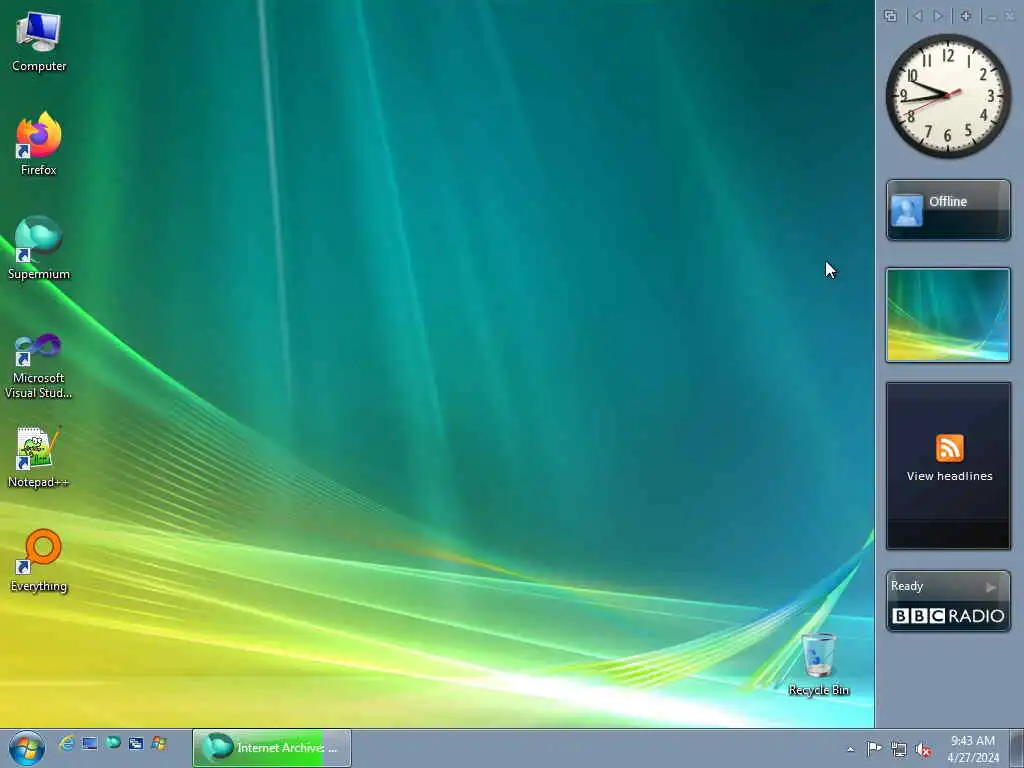Open the network tray icon
1024x768 pixels.
point(899,749)
